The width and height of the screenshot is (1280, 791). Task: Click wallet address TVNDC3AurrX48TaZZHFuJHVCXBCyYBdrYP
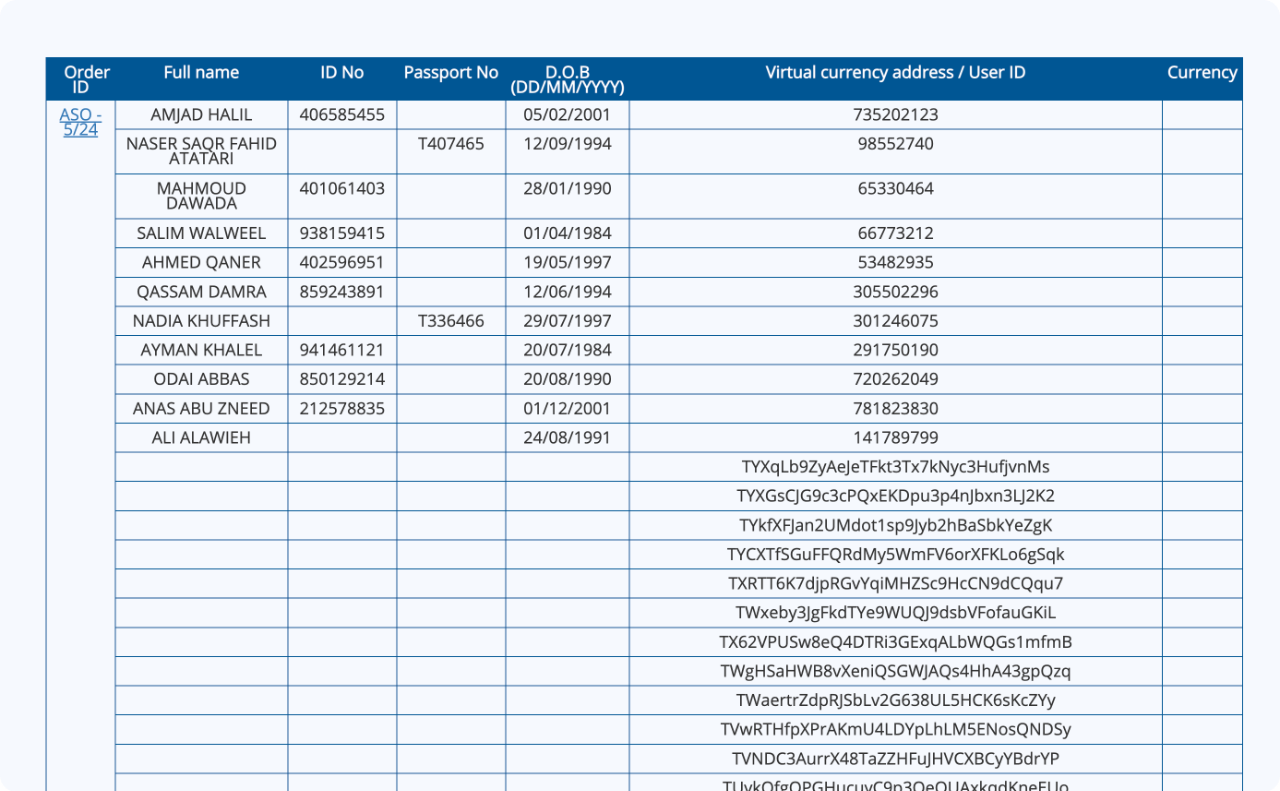pos(895,758)
